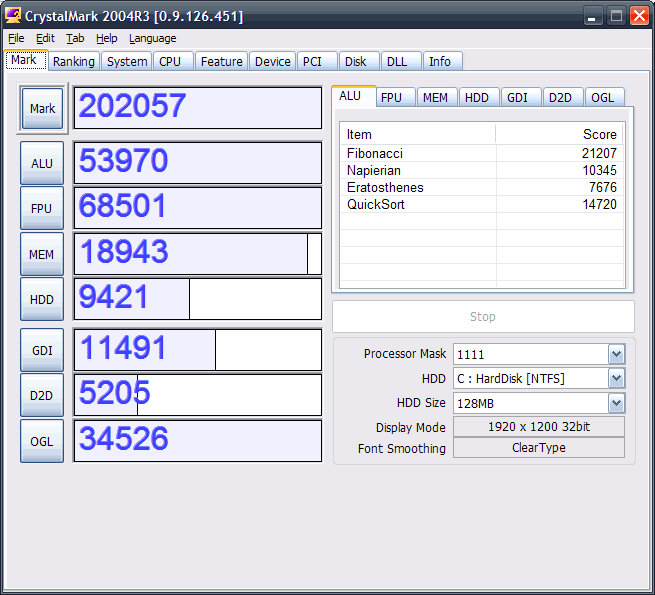Select the OGL results sub-tab
This screenshot has height=595, width=655.
coord(604,97)
